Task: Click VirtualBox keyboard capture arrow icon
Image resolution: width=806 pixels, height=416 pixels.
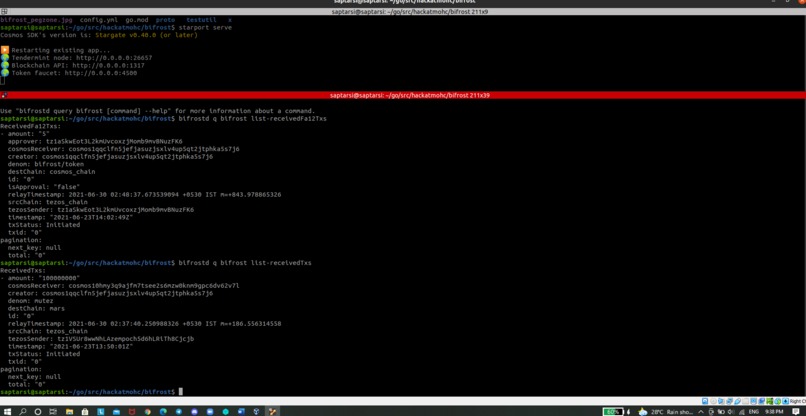Action: 786,401
